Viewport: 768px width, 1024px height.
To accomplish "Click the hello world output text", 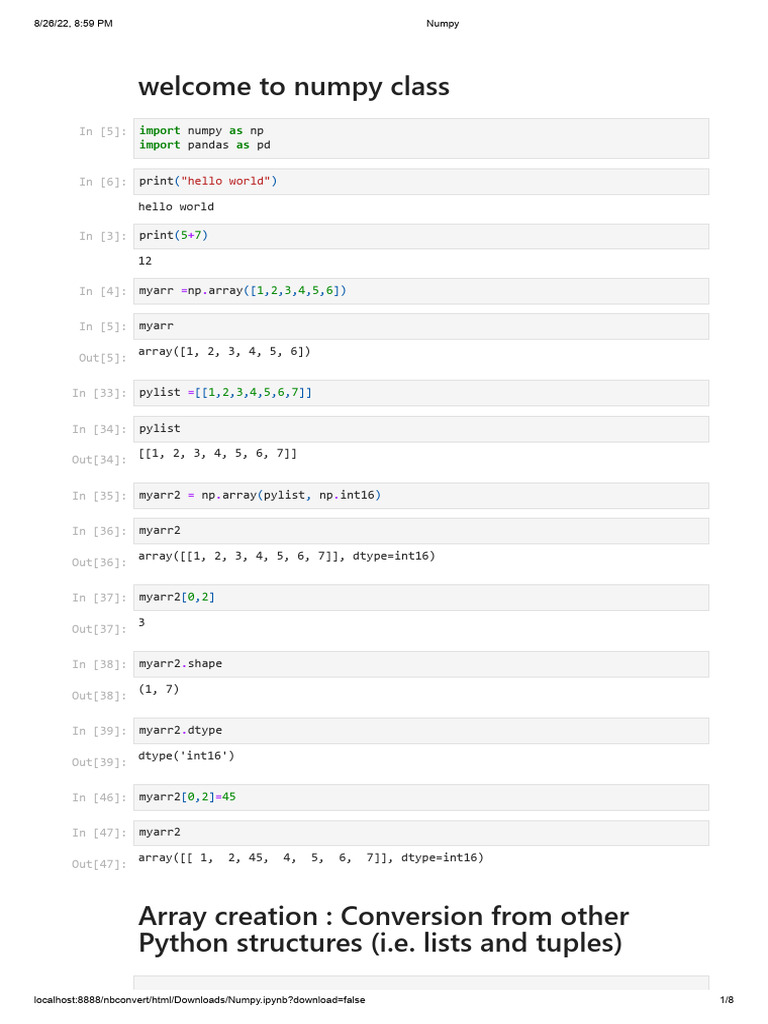I will coord(176,206).
